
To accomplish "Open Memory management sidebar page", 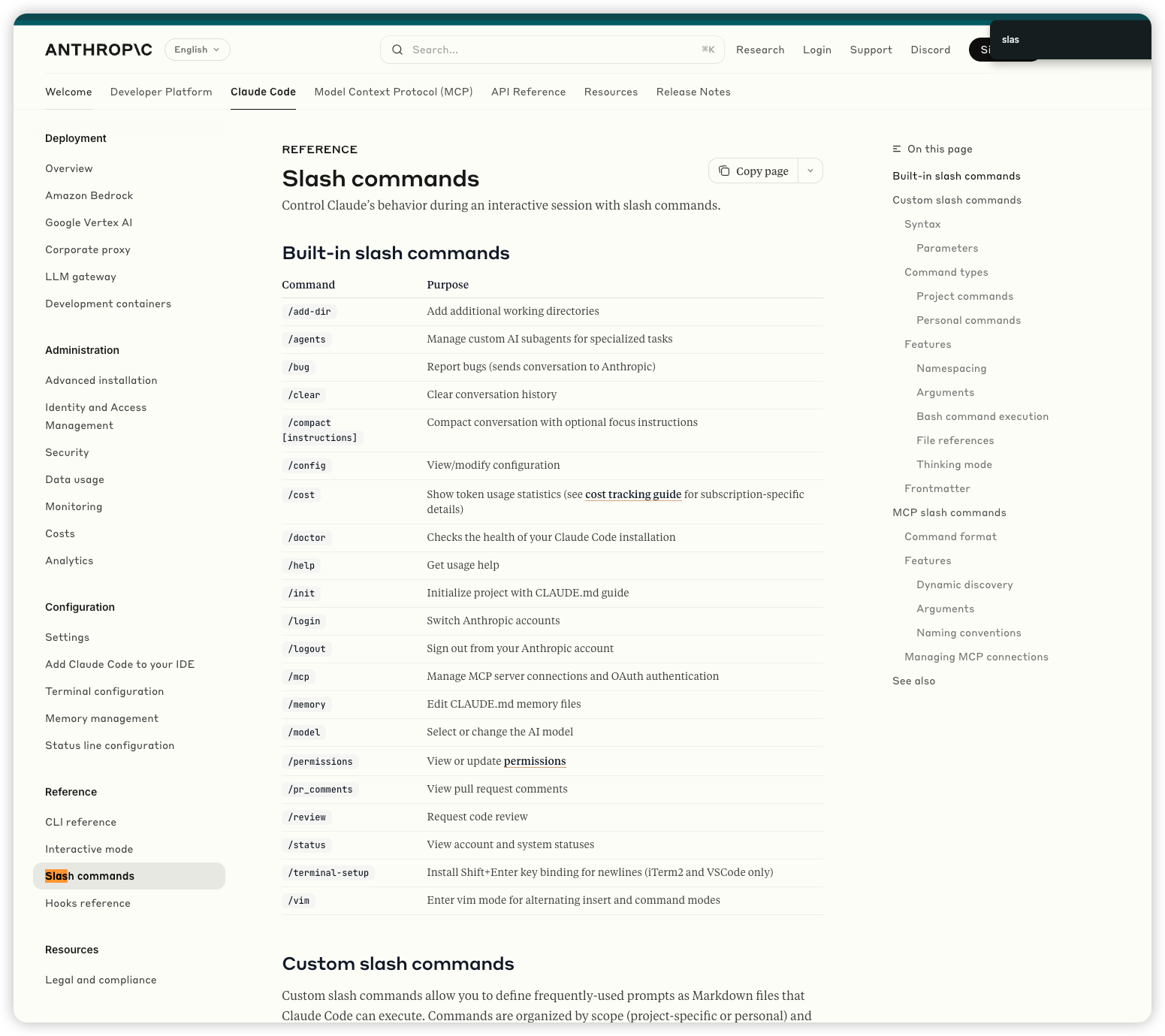I will pos(101,718).
